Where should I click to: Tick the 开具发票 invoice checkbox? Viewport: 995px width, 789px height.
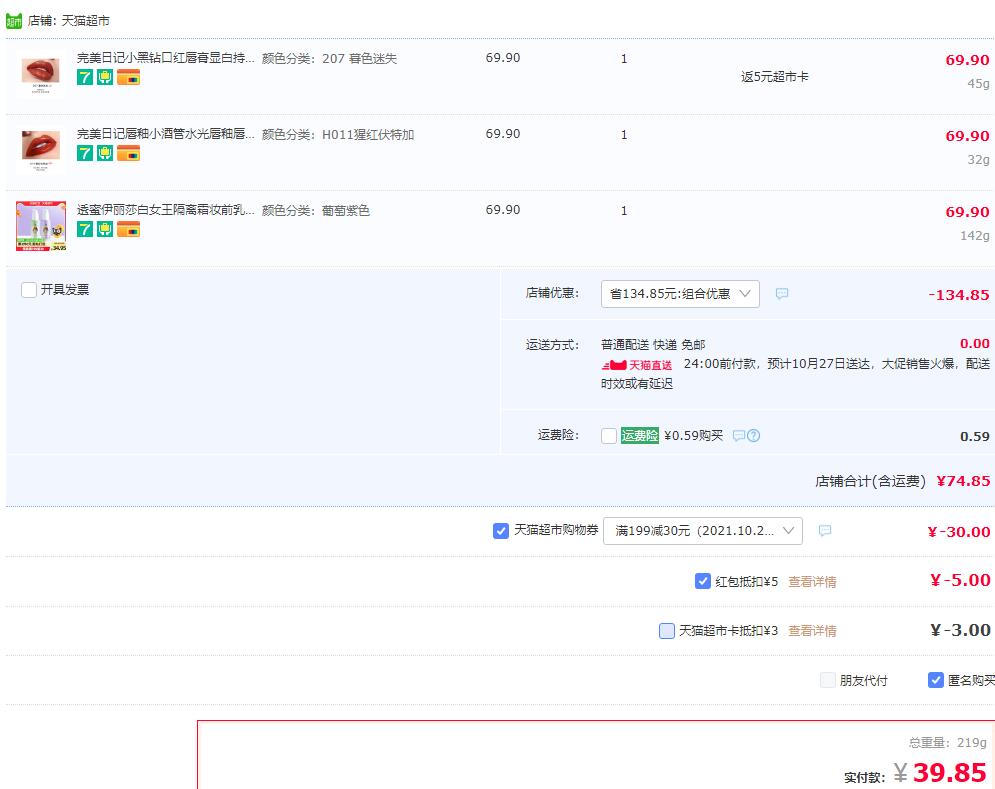tap(29, 290)
